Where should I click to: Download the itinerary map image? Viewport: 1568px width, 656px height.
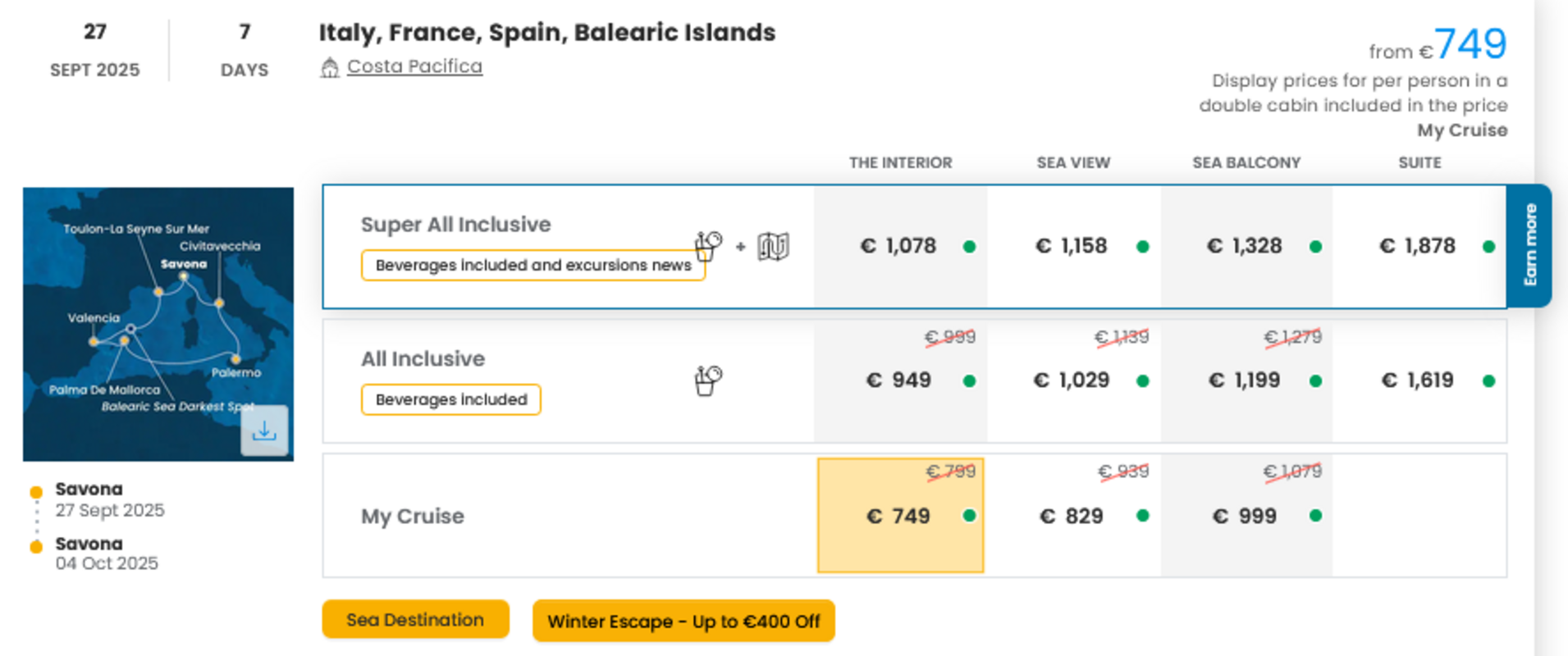coord(264,430)
